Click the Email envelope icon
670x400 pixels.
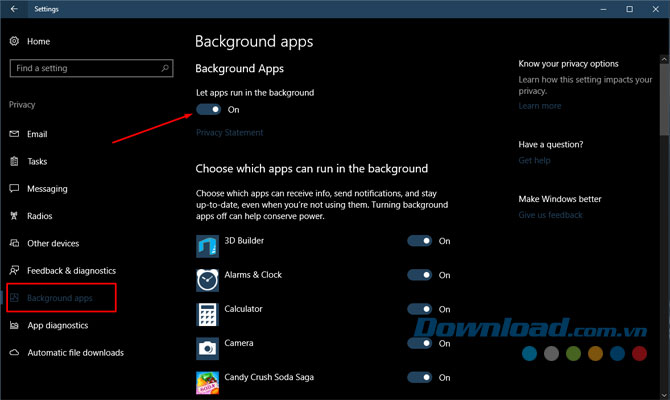pyautogui.click(x=14, y=134)
